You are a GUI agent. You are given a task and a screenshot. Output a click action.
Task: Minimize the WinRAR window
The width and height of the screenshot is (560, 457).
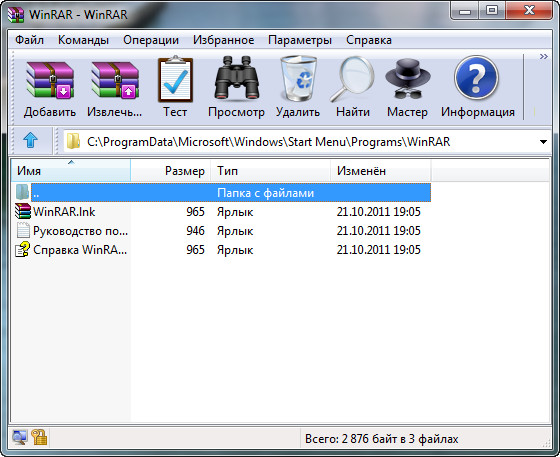(x=465, y=11)
